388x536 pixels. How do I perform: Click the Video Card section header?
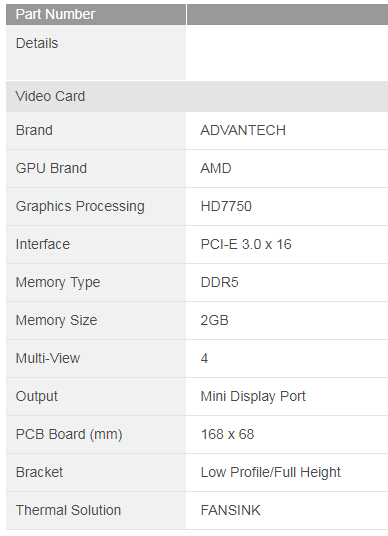click(x=197, y=96)
